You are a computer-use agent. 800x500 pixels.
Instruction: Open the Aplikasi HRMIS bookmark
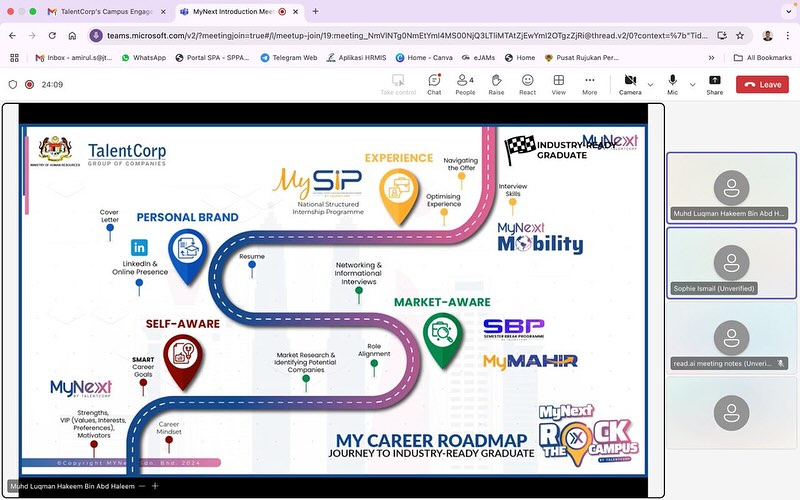[357, 58]
